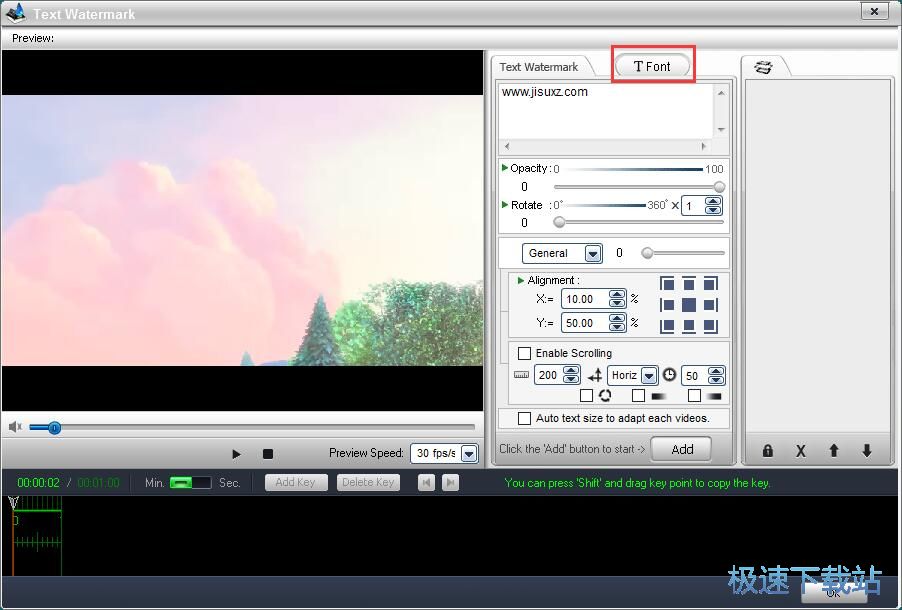The image size is (902, 610).
Task: Click the Add Key button
Action: tap(296, 482)
